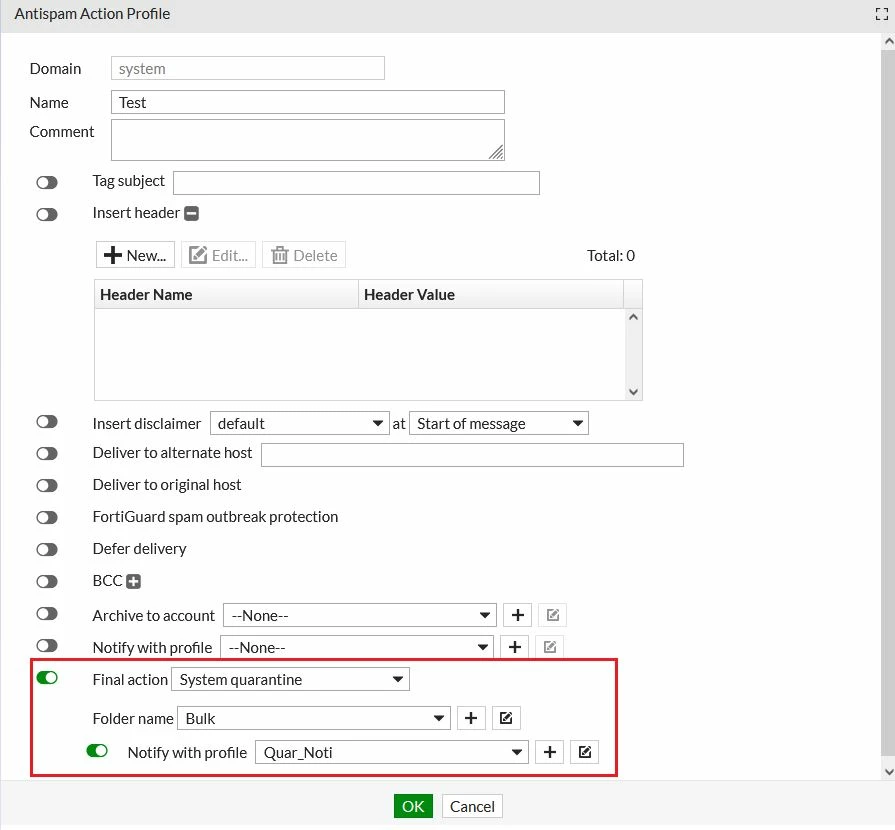The width and height of the screenshot is (895, 830).
Task: Open the Final action System quarantine dropdown
Action: 291,679
